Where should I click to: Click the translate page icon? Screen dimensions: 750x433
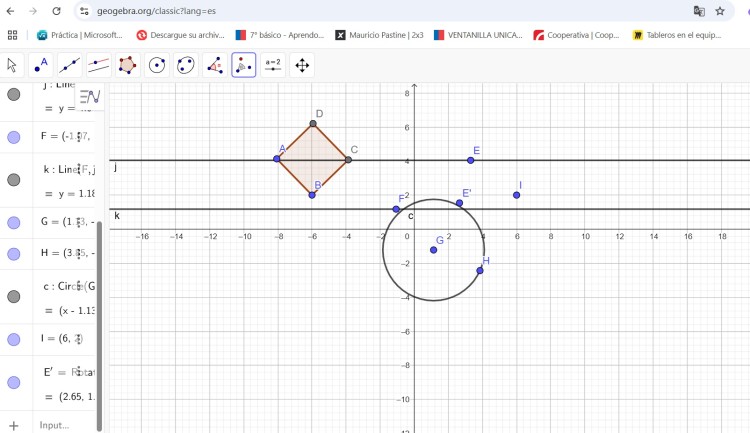[x=699, y=11]
